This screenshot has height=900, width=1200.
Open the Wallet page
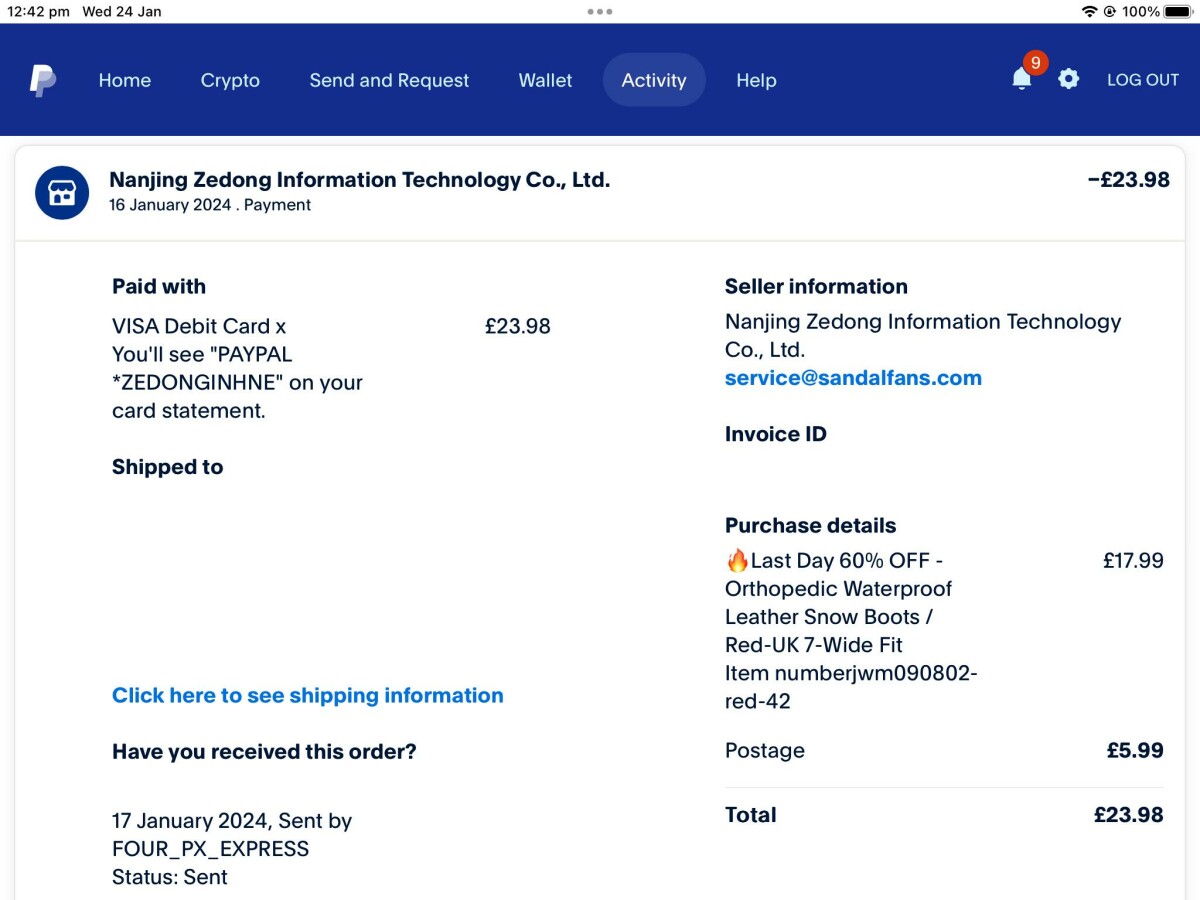click(x=545, y=80)
